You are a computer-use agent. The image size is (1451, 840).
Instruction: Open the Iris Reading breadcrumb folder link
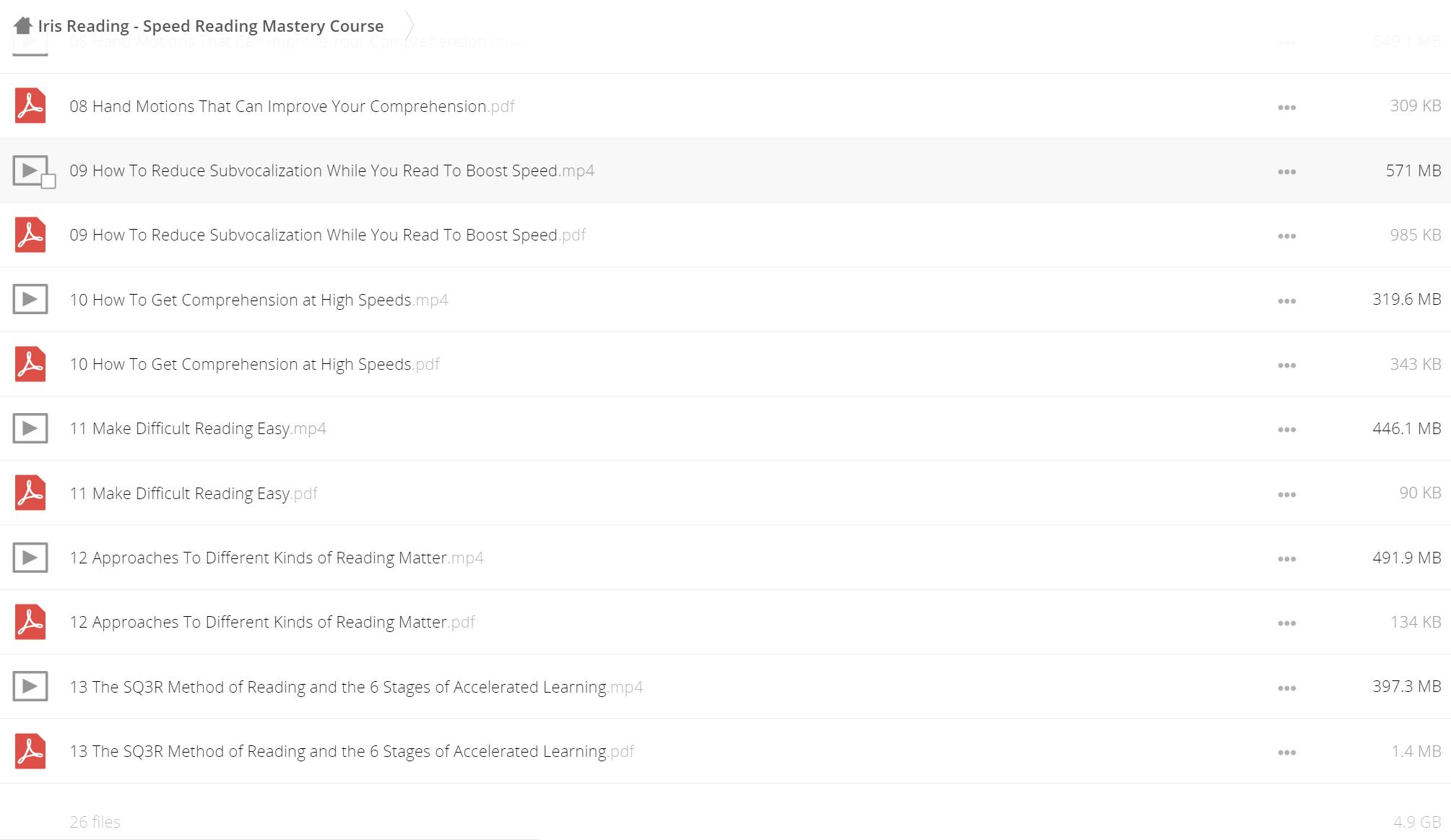[211, 26]
